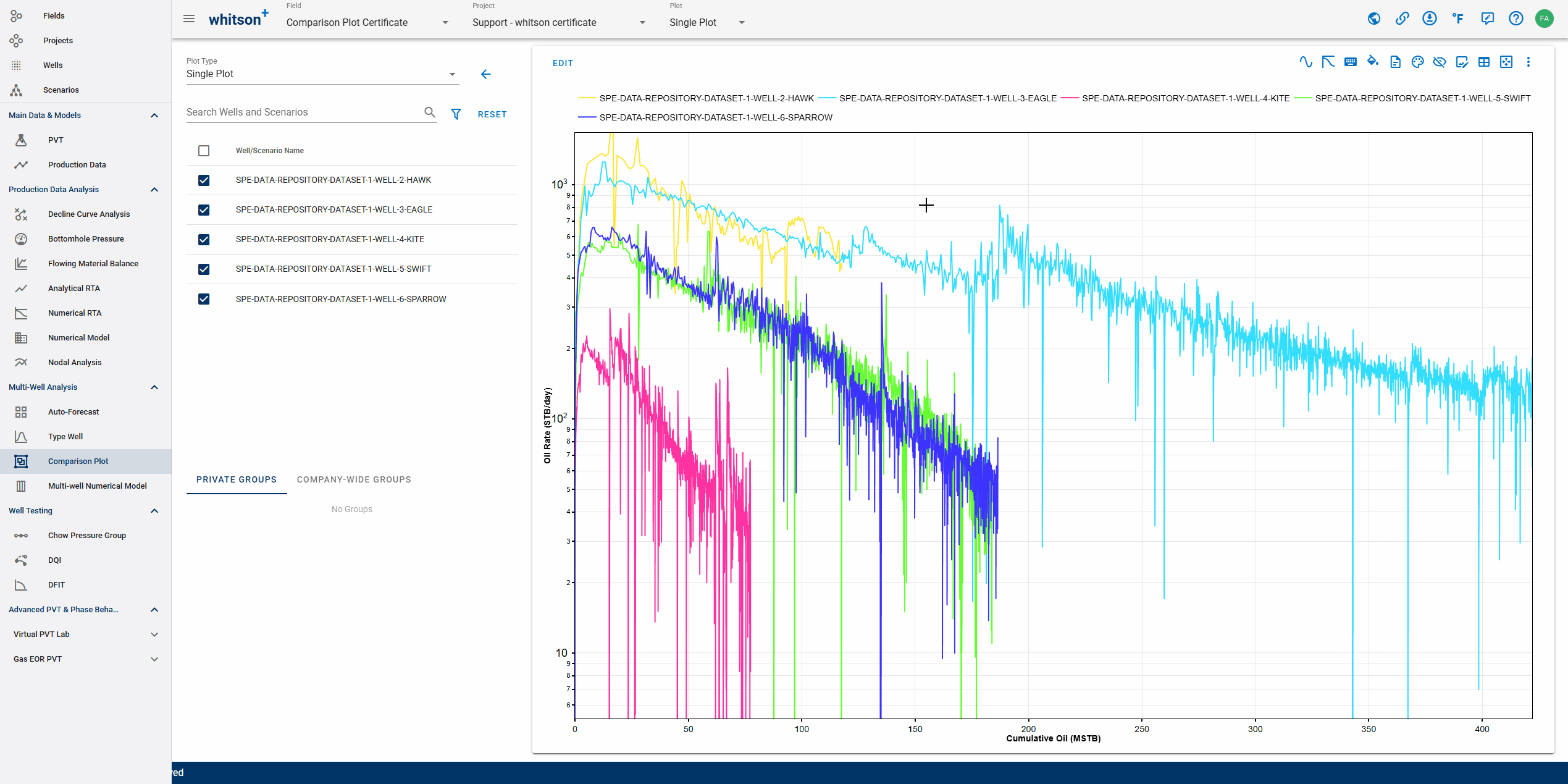Click the chain link icon in top bar
This screenshot has height=784, width=1568.
(x=1402, y=19)
